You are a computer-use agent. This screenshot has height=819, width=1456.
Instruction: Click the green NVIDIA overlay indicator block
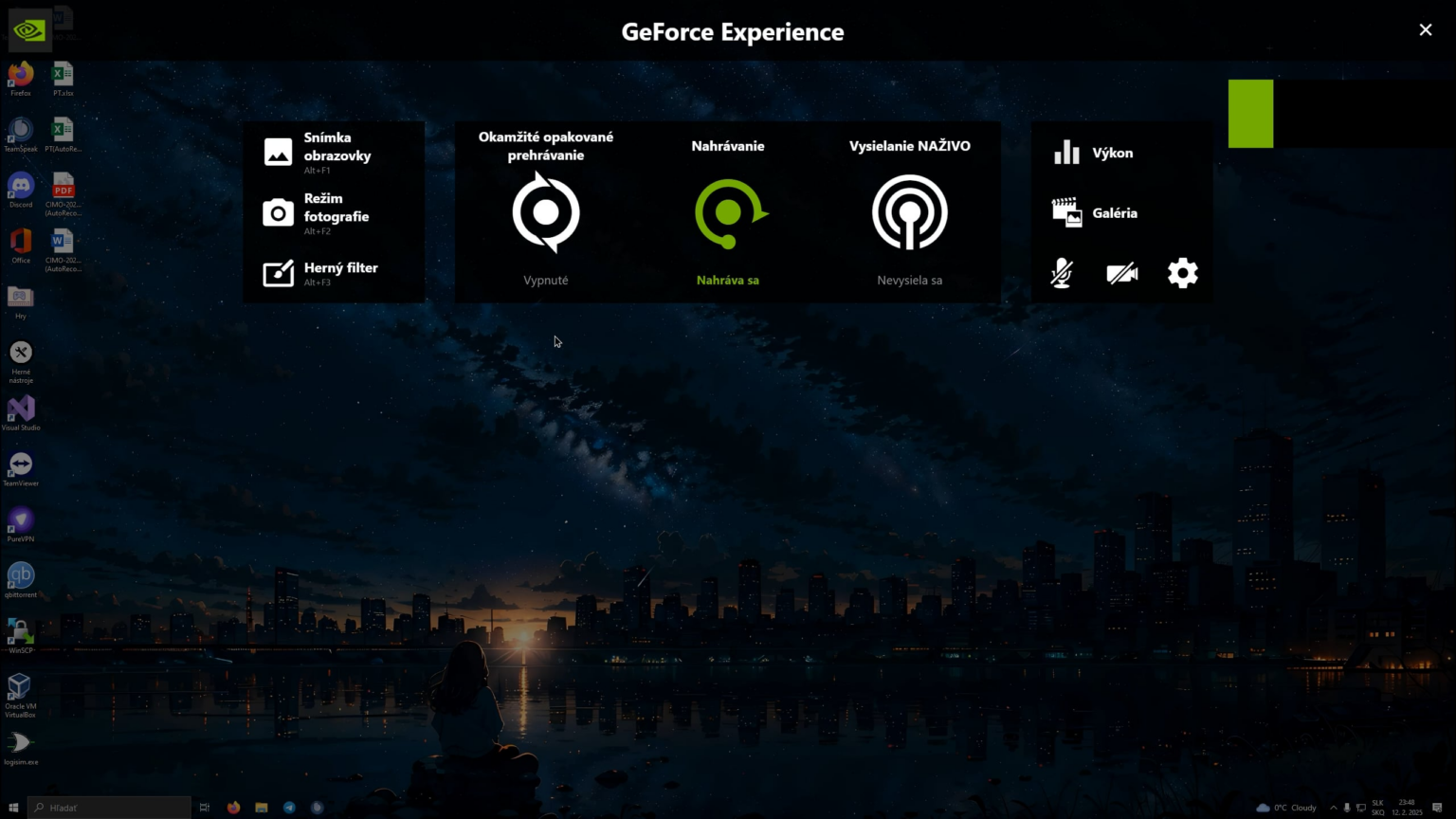pyautogui.click(x=1250, y=114)
